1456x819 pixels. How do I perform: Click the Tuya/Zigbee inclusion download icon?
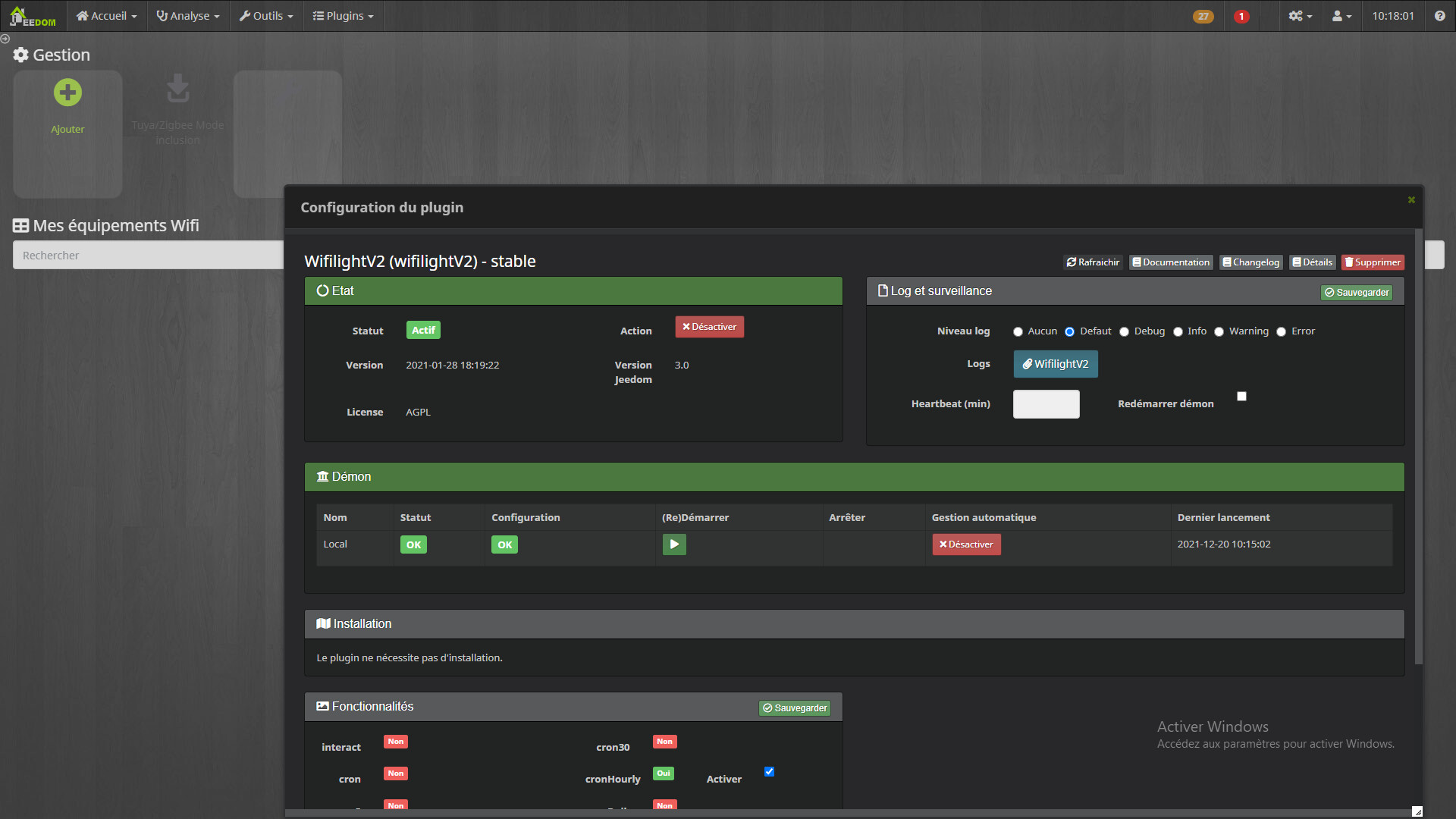point(177,89)
